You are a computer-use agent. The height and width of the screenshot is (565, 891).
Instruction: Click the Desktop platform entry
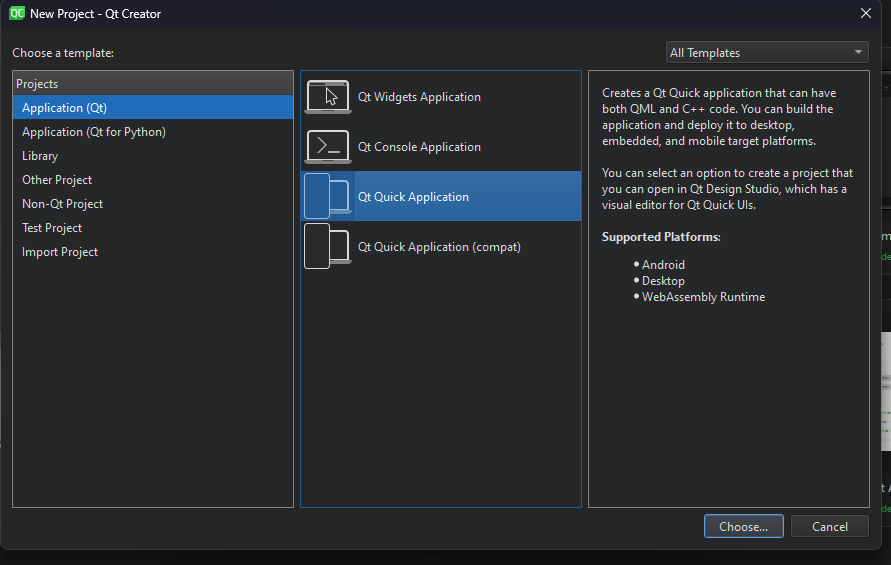point(663,281)
